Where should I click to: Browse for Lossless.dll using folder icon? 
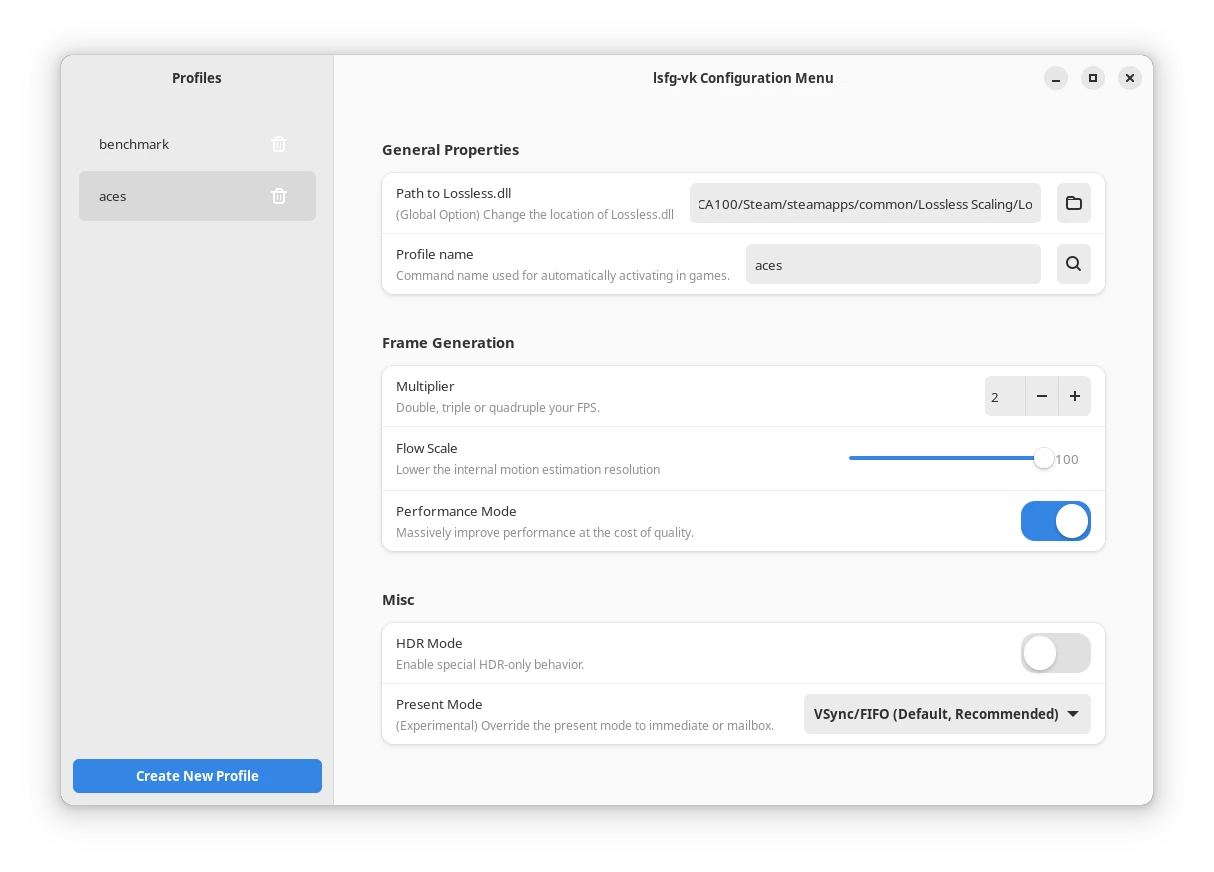coord(1073,203)
